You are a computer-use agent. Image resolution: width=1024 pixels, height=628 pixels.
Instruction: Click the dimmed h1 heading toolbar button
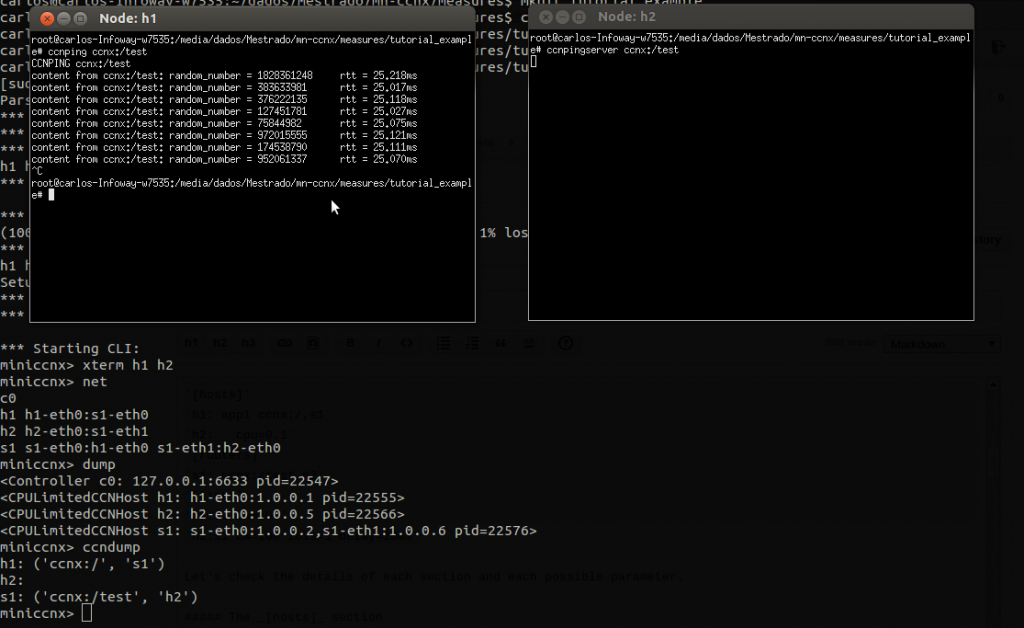(x=191, y=343)
